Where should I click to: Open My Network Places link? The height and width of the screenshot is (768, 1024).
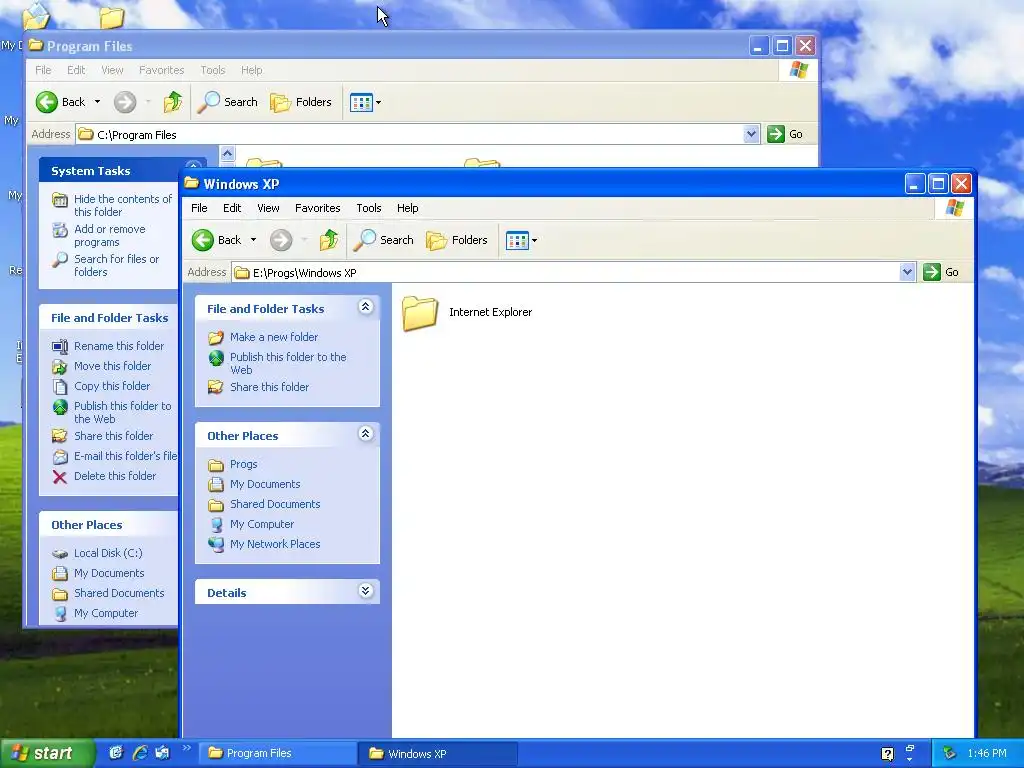(x=264, y=544)
